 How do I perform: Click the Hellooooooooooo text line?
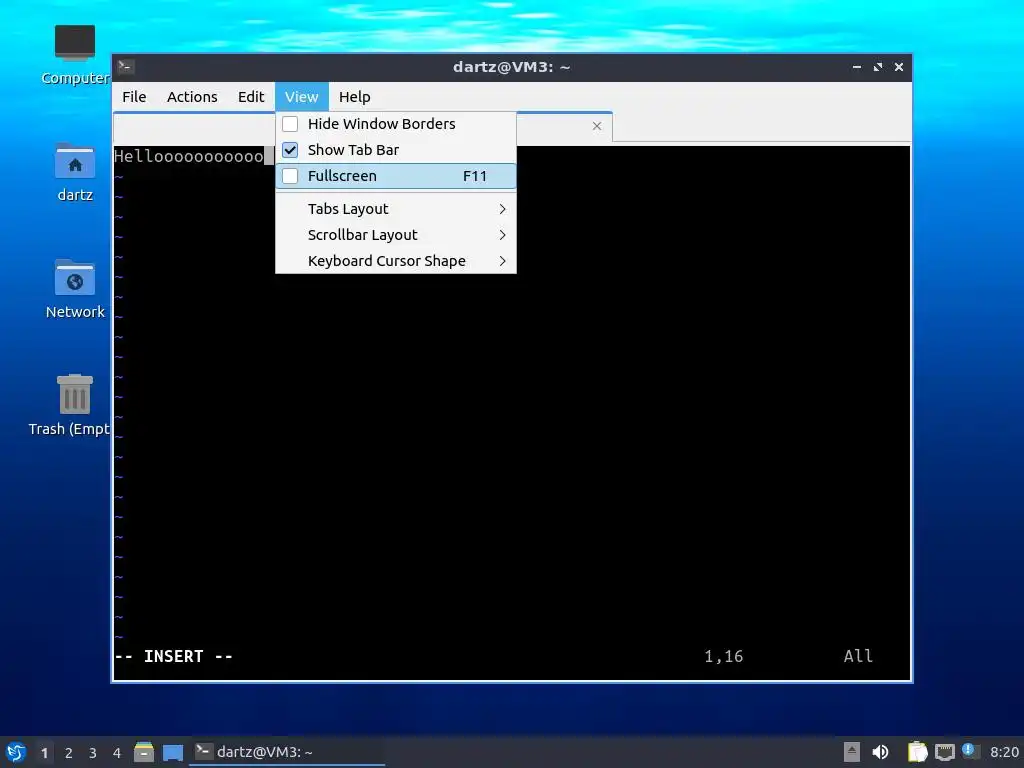(x=189, y=156)
